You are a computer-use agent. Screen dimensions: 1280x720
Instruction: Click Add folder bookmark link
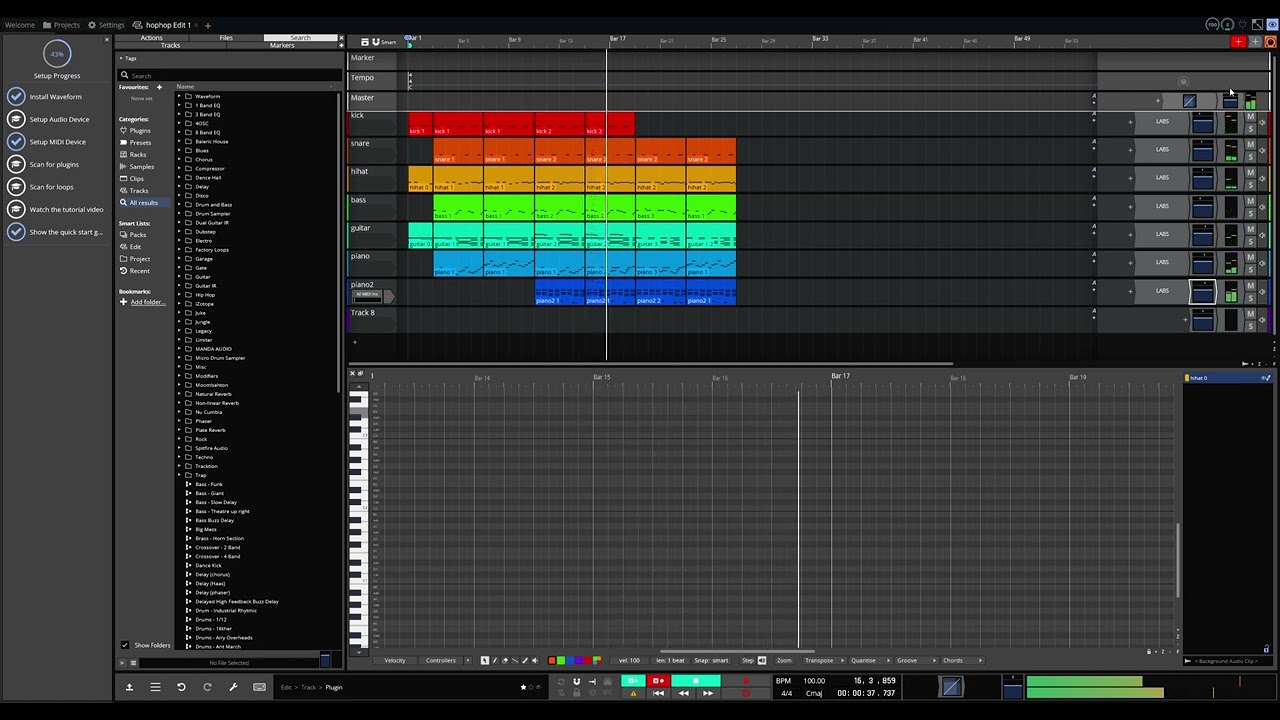point(147,302)
